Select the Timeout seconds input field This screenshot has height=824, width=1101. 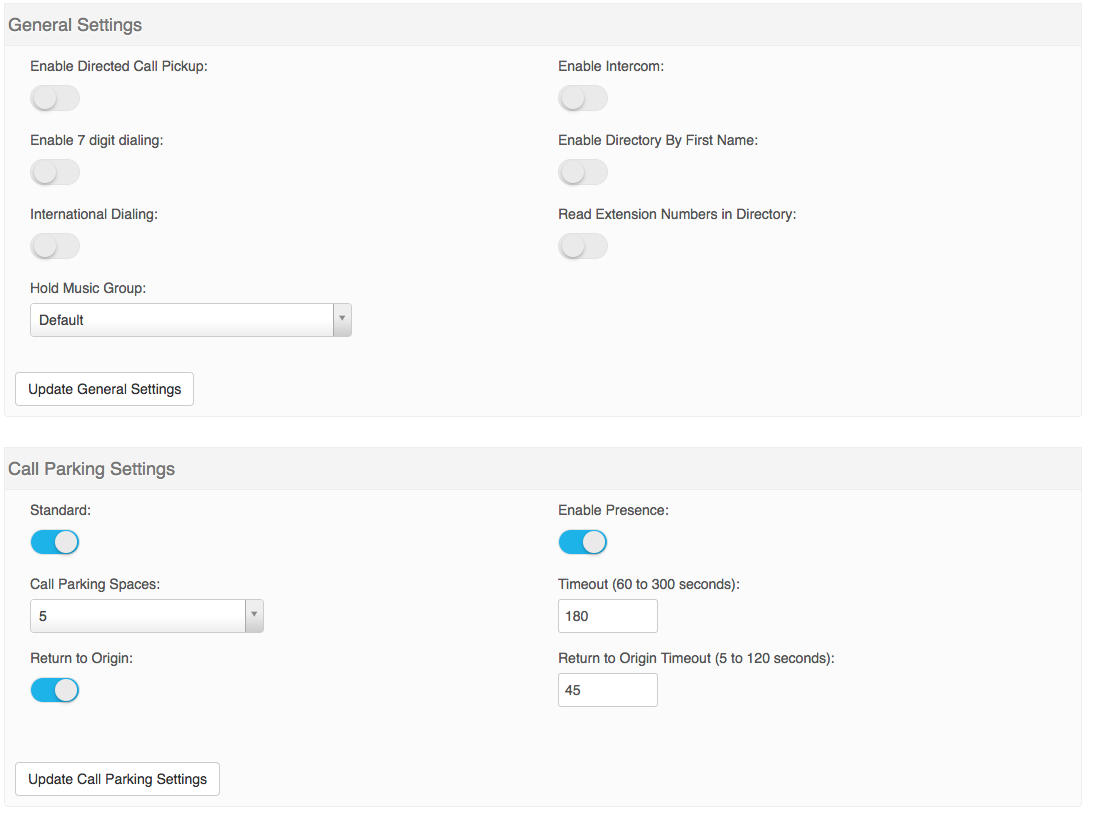pos(607,615)
